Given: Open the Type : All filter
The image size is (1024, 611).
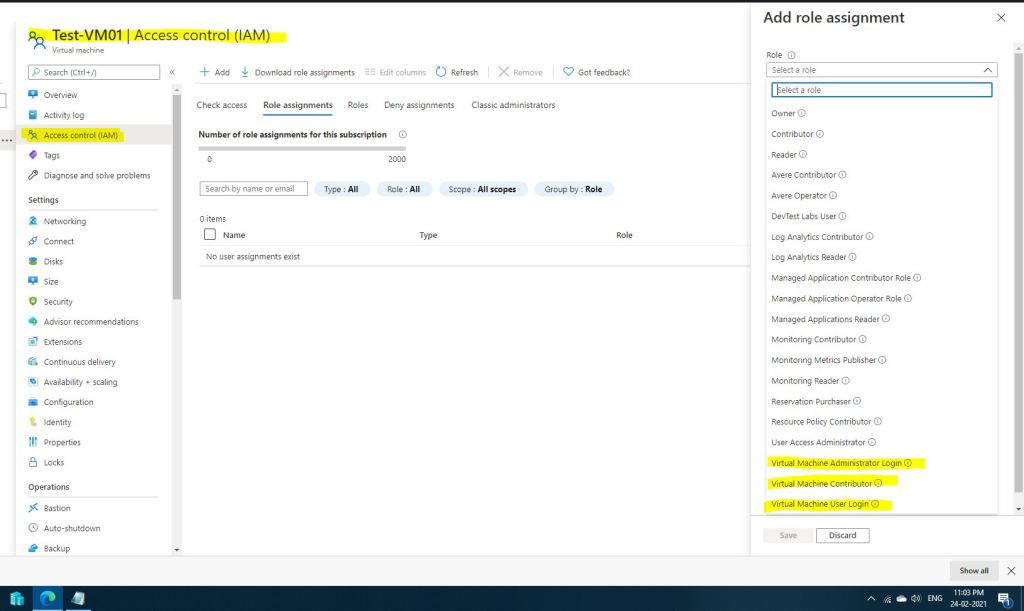Looking at the screenshot, I should (x=342, y=189).
